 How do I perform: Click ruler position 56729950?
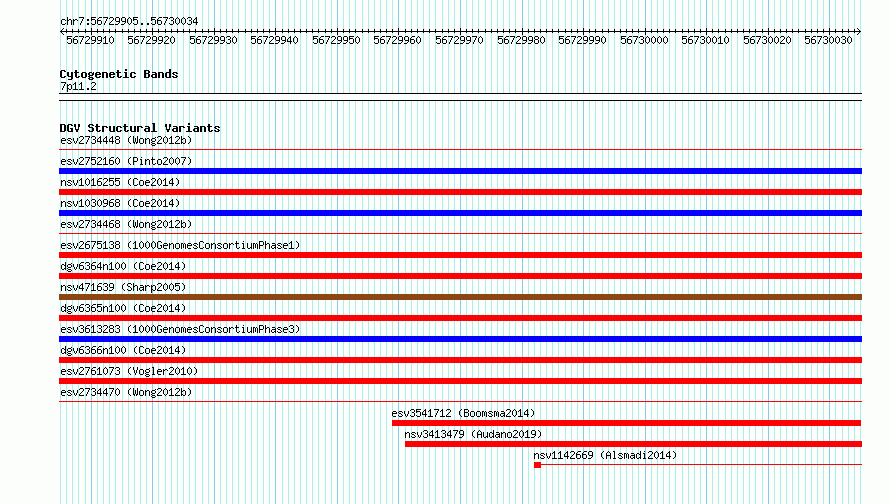[337, 40]
